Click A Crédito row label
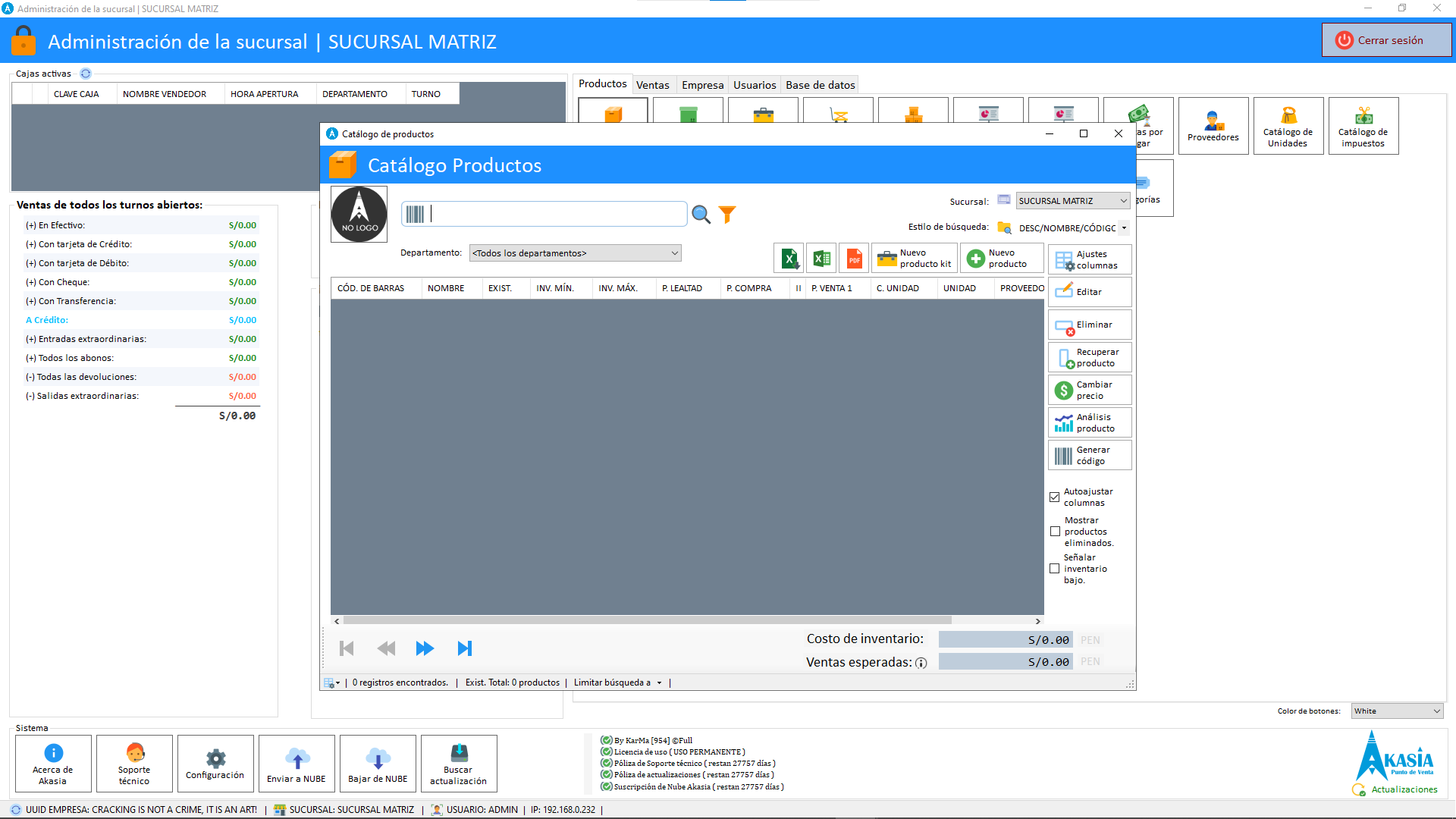Viewport: 1456px width, 819px height. (47, 320)
